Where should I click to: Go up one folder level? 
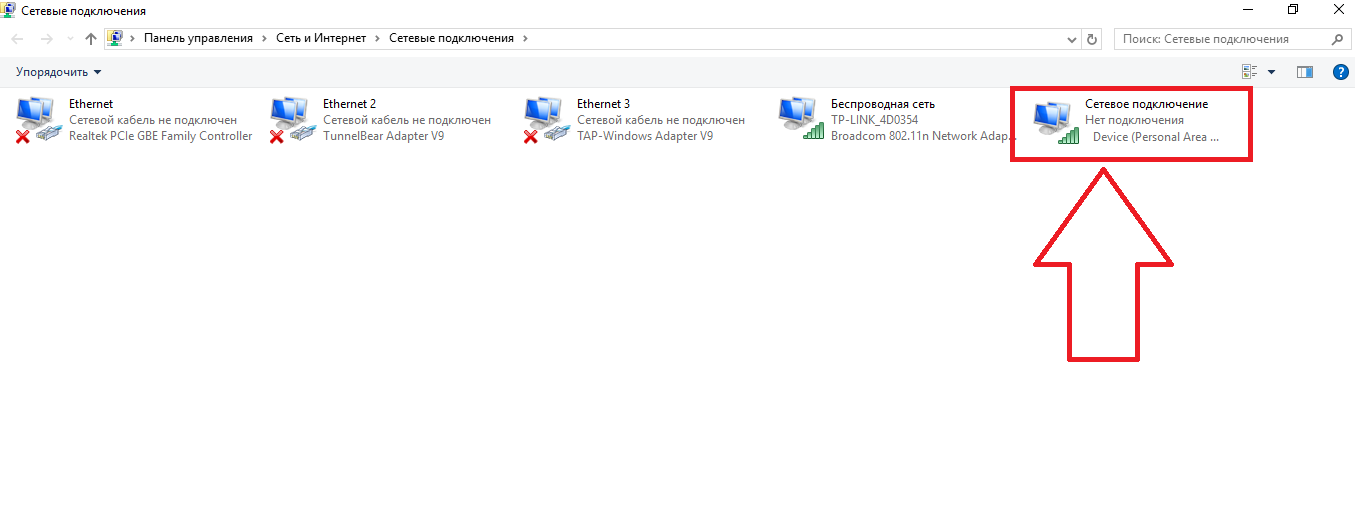tap(91, 39)
